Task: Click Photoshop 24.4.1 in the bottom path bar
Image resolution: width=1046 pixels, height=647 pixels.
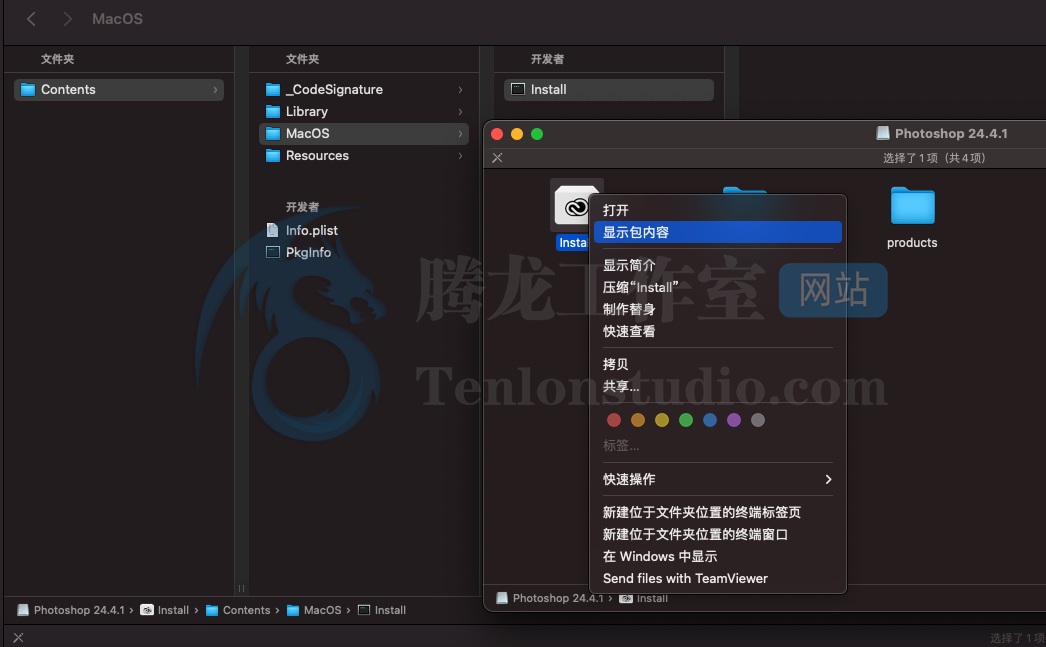Action: (71, 610)
